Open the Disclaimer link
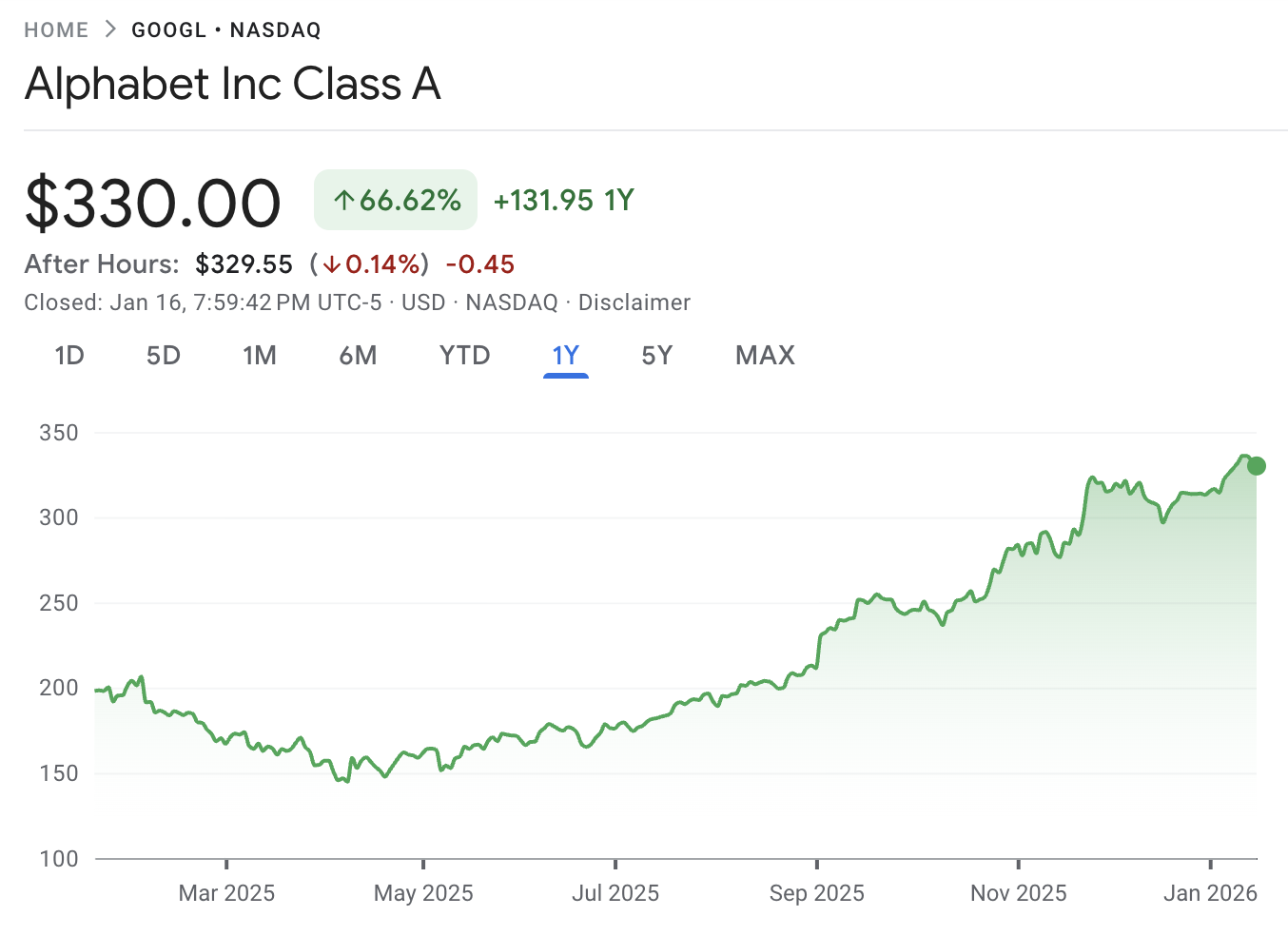 634,302
